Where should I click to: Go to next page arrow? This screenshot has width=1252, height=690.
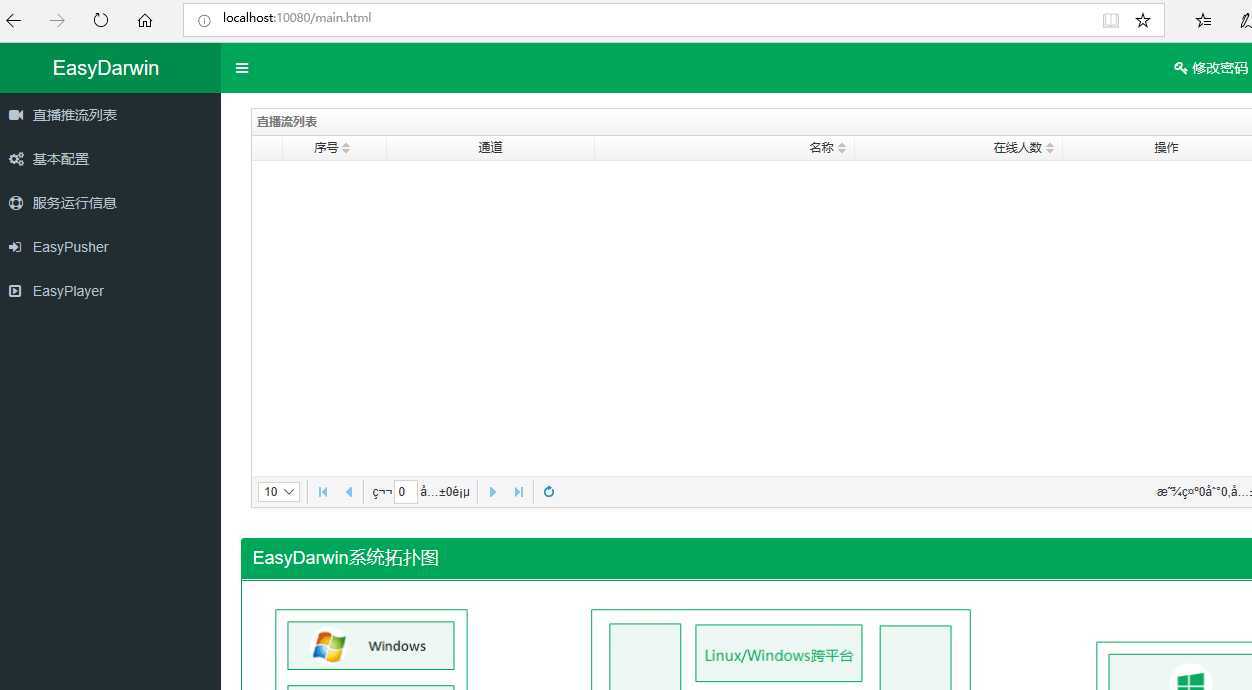tap(492, 492)
